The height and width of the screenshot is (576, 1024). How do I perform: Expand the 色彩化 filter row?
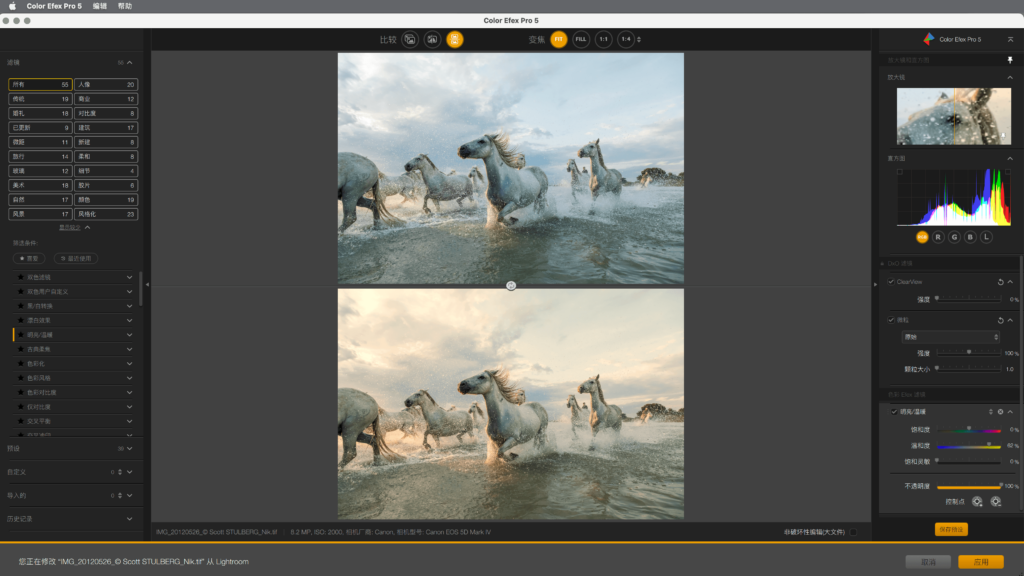129,364
